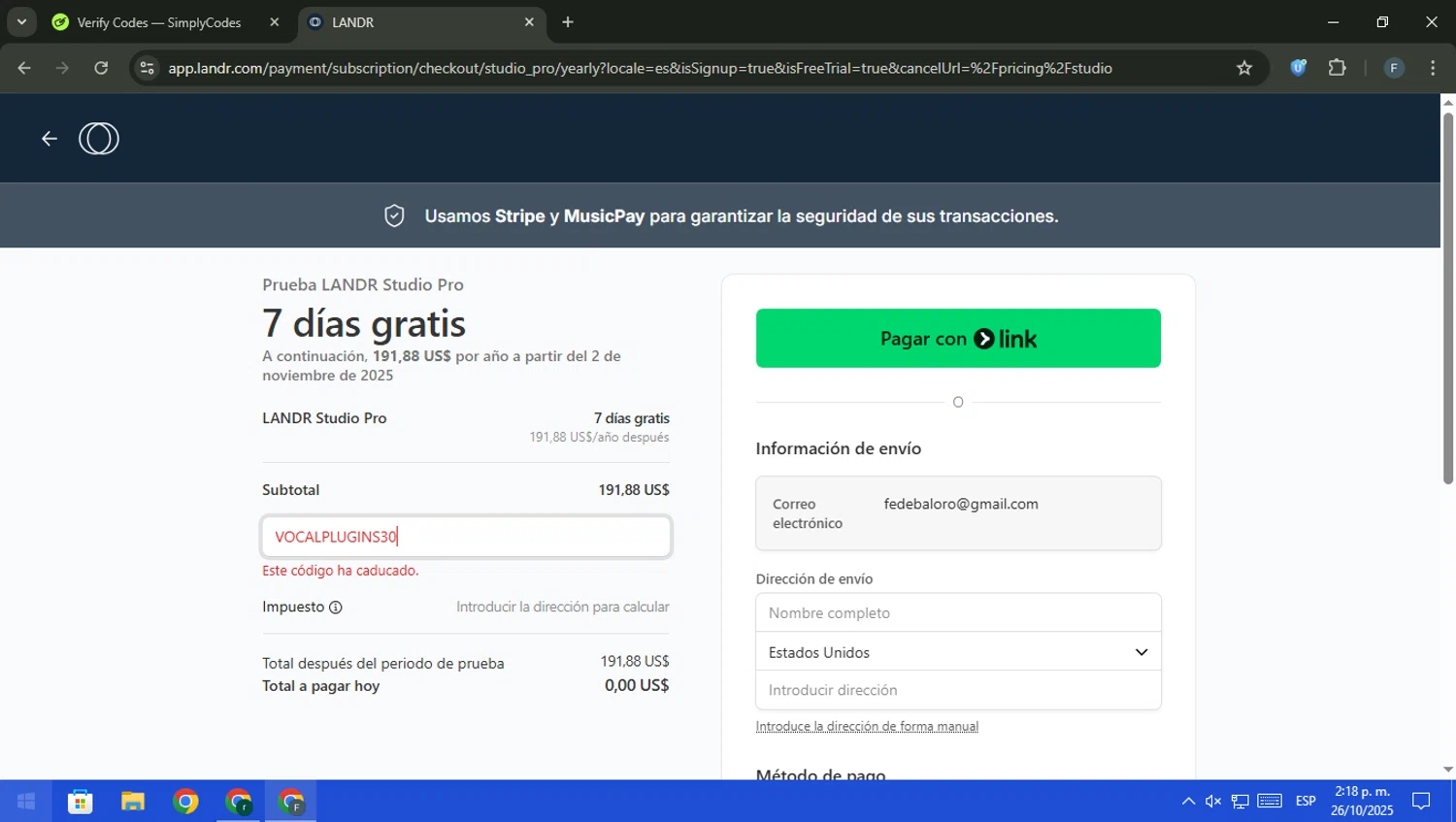Screen dimensions: 1456x822
Task: Open Microsoft Store from the taskbar
Action: [x=80, y=801]
